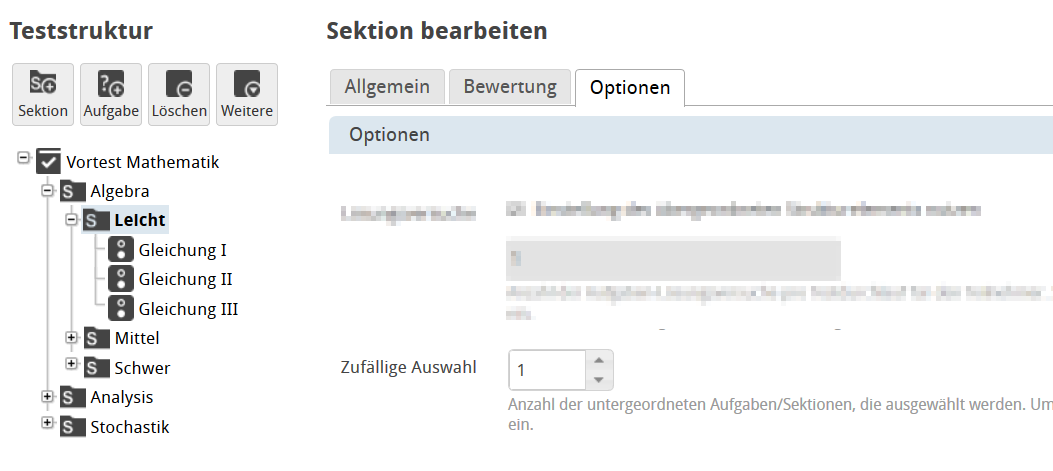1053x471 pixels.
Task: Click the Vortest Mathematik test icon
Action: tap(48, 162)
